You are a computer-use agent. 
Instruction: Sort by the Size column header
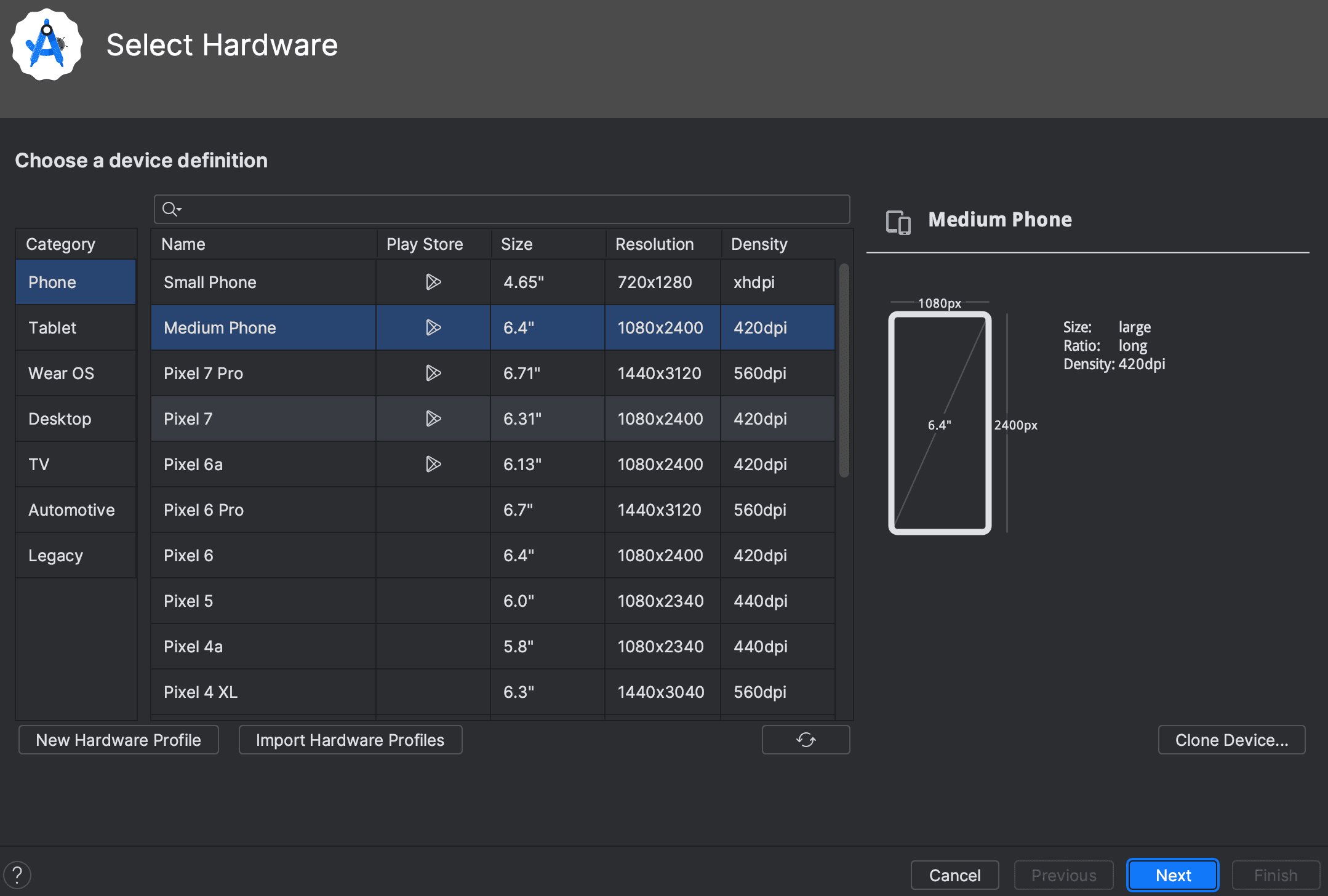548,244
